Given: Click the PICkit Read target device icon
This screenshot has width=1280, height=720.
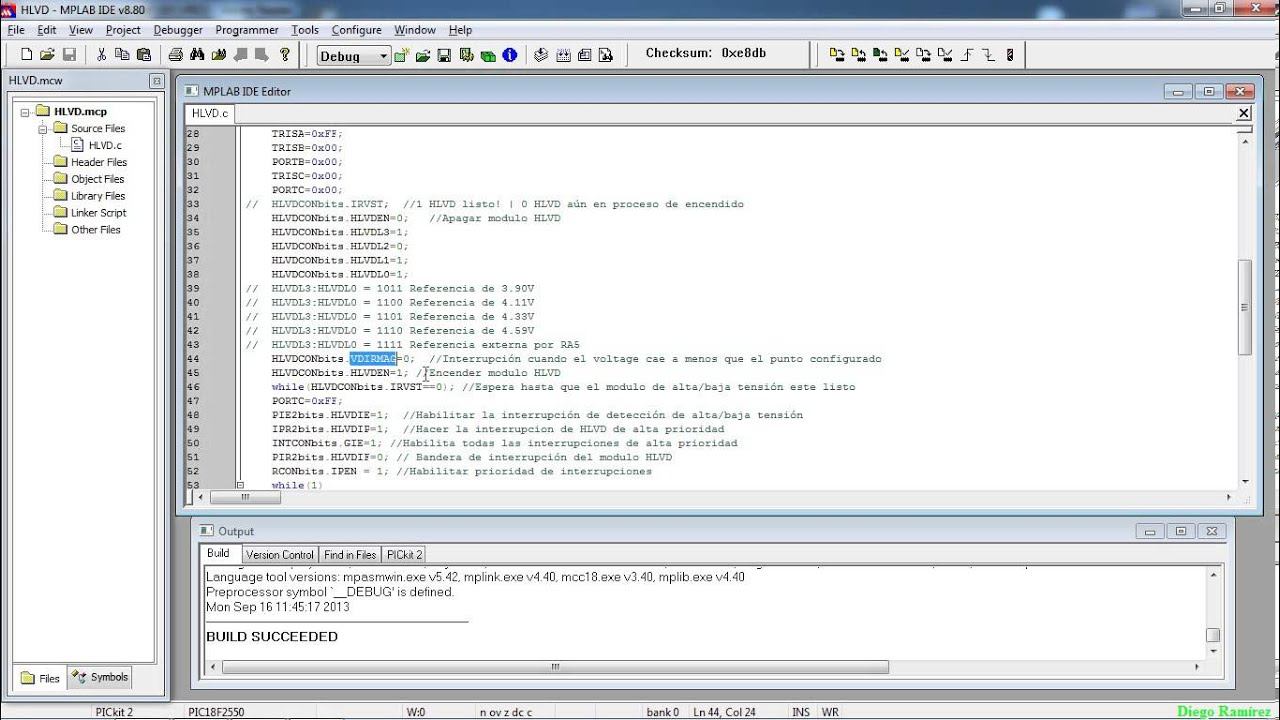Looking at the screenshot, I should [858, 55].
